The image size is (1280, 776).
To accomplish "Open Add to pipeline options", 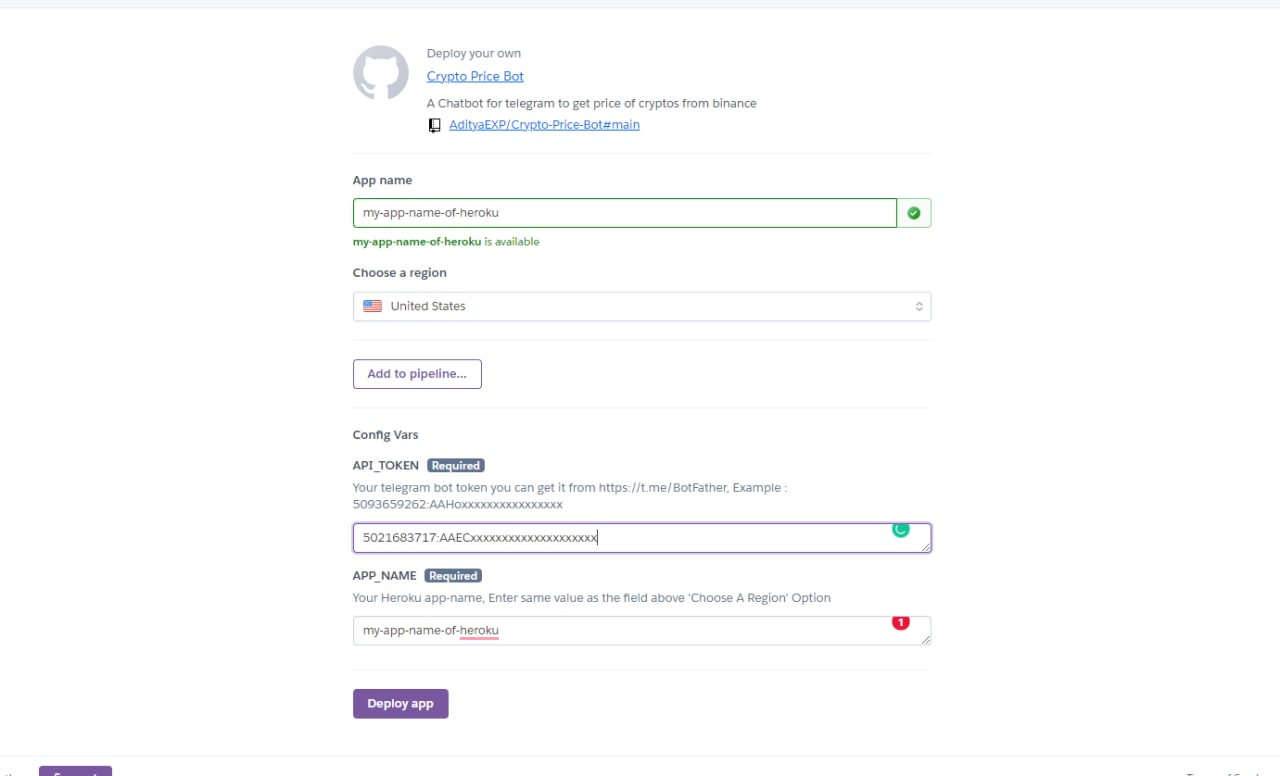I will (416, 373).
